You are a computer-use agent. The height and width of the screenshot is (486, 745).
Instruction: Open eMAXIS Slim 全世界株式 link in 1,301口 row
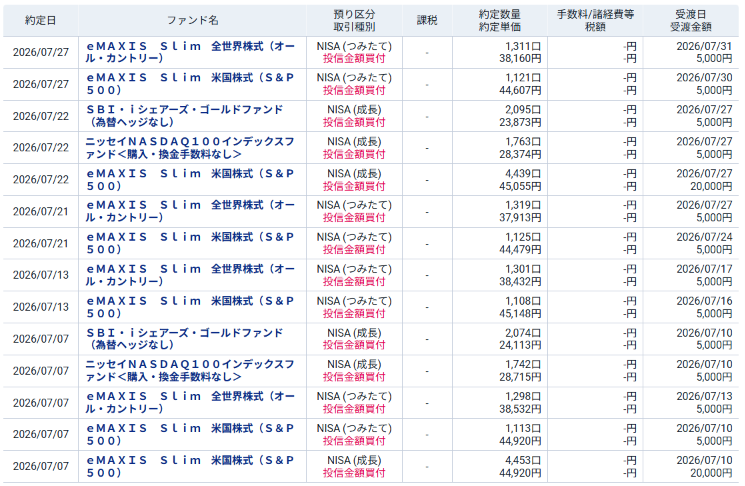tap(190, 275)
